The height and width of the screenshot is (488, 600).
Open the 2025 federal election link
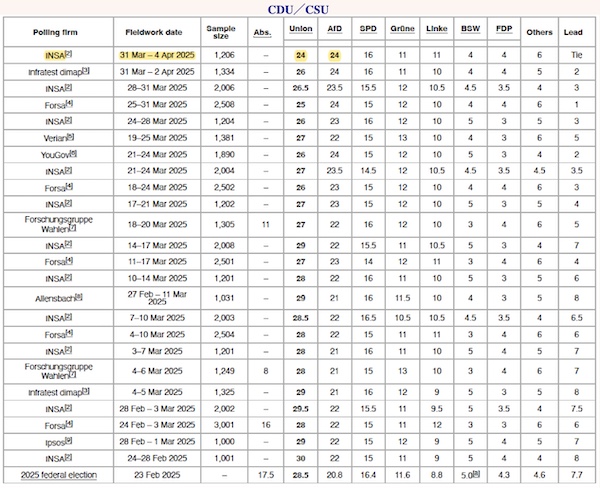pyautogui.click(x=57, y=474)
